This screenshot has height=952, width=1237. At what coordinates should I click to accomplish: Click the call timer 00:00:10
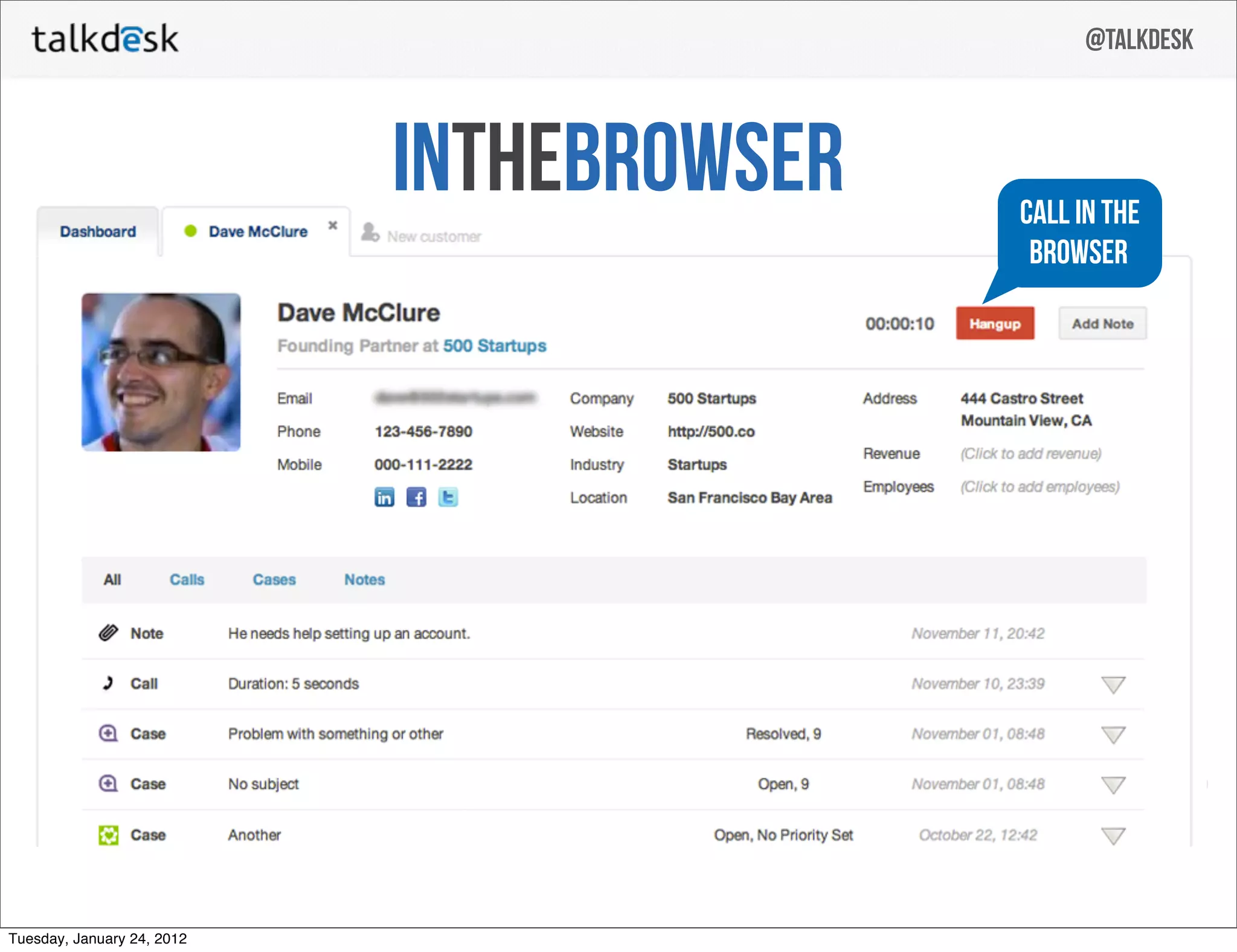point(899,324)
